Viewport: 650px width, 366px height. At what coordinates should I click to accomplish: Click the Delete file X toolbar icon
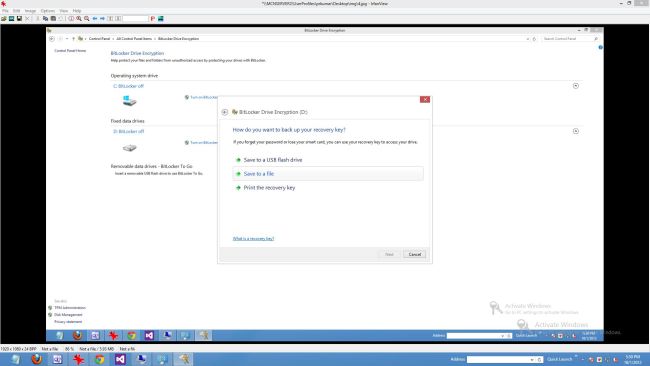coord(27,19)
